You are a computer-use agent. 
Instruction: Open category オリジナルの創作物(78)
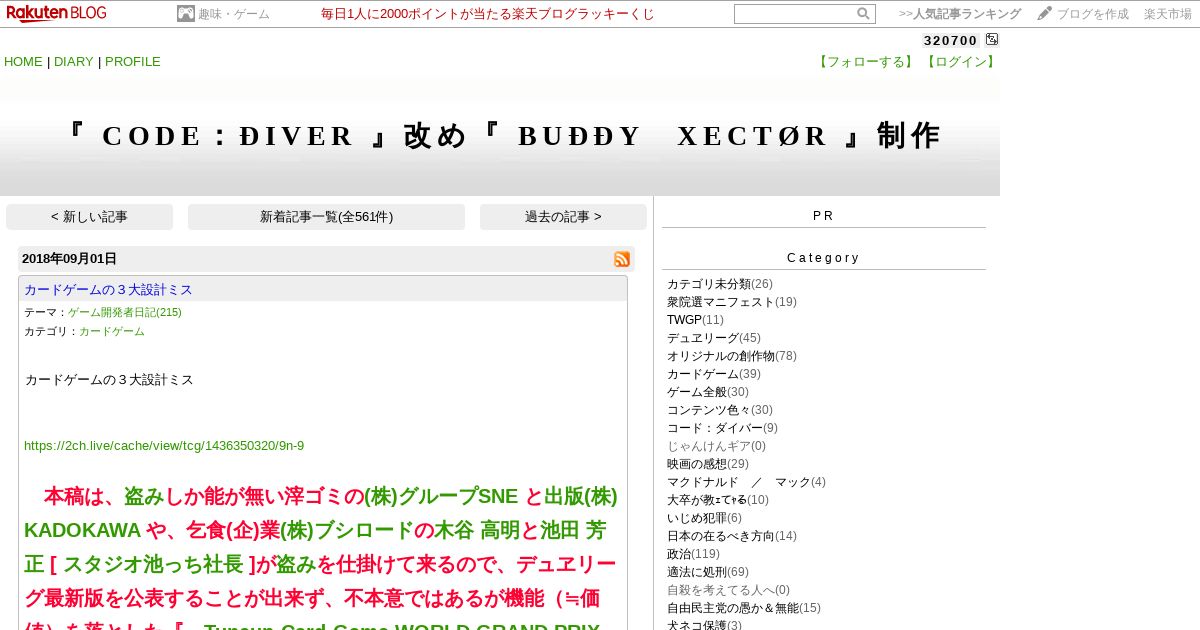coord(732,356)
